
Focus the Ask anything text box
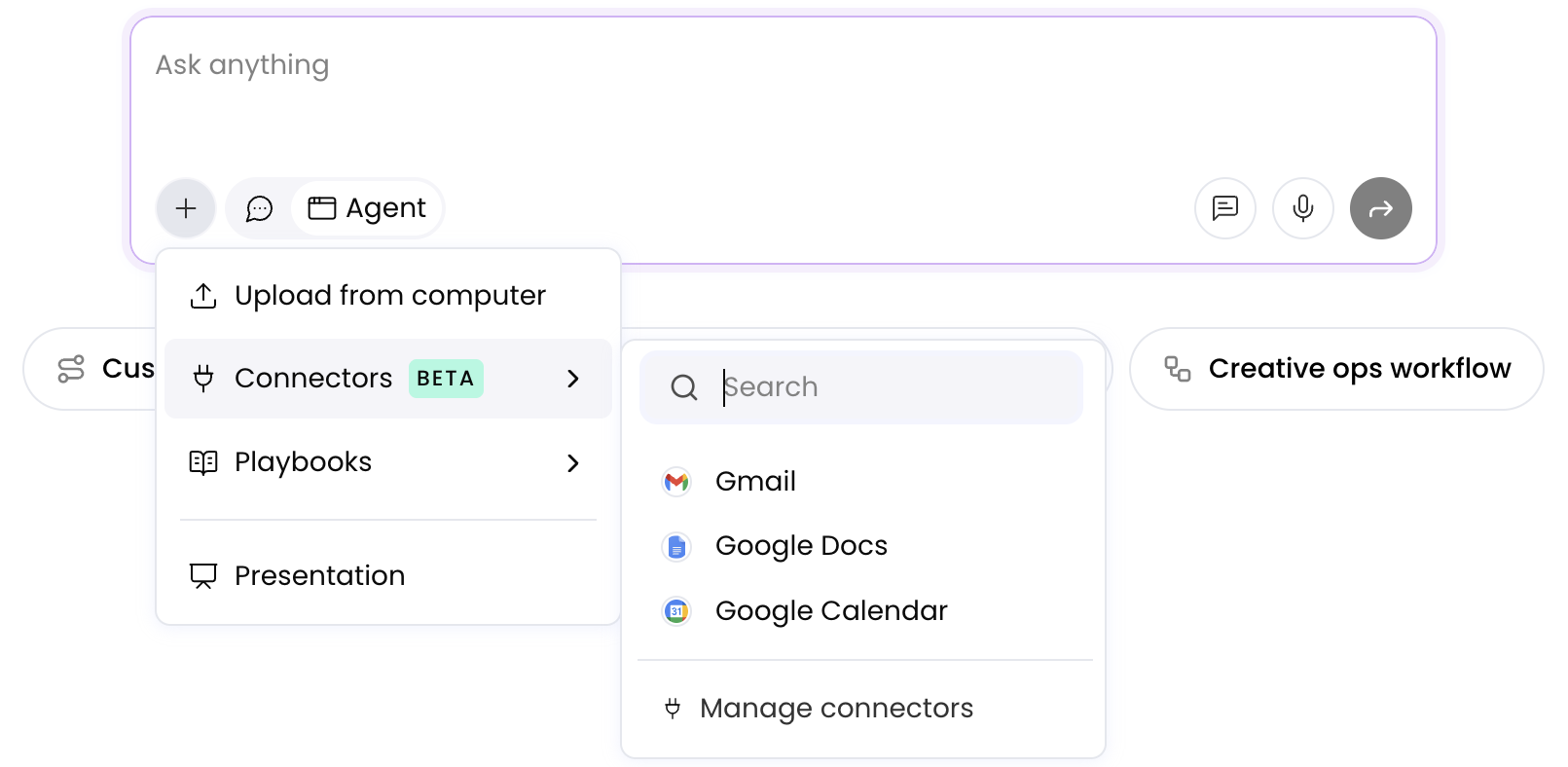point(779,97)
